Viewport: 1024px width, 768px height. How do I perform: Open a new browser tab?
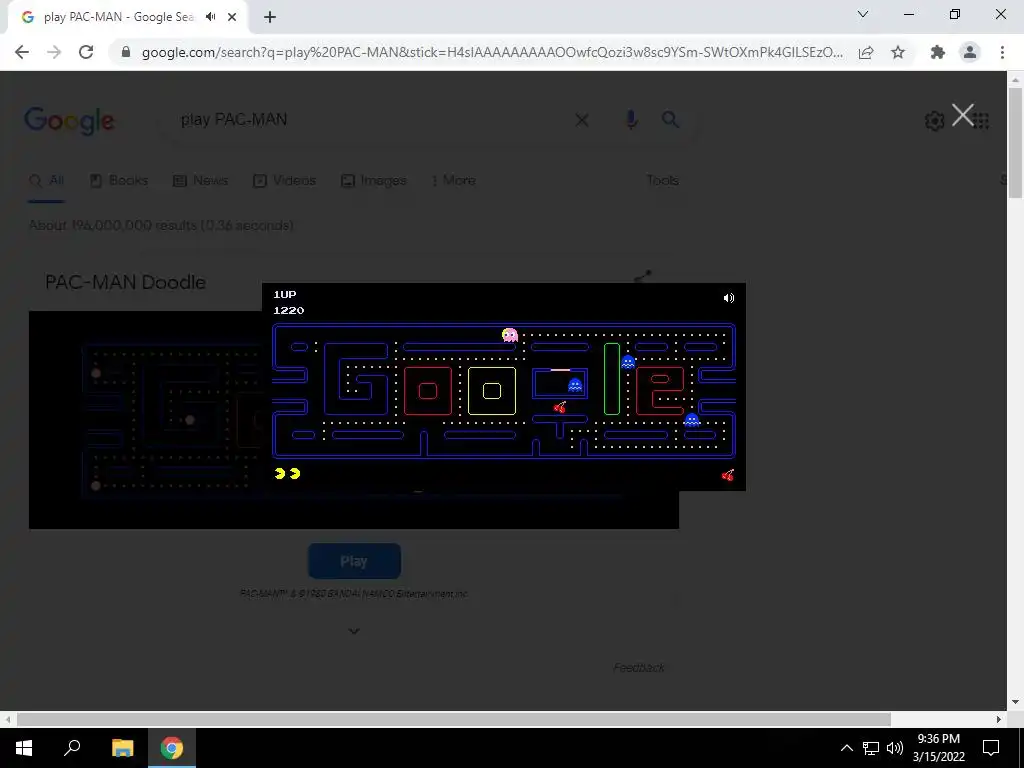270,17
